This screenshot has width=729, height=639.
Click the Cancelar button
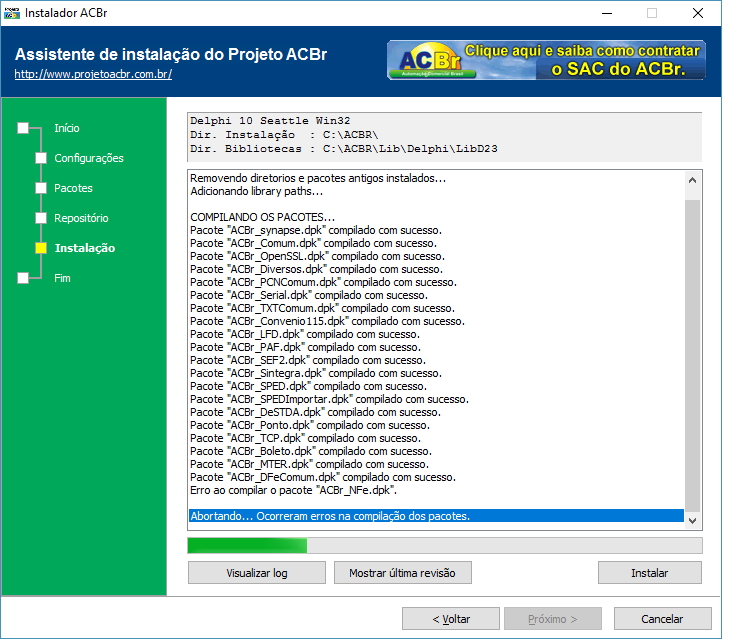(x=663, y=619)
